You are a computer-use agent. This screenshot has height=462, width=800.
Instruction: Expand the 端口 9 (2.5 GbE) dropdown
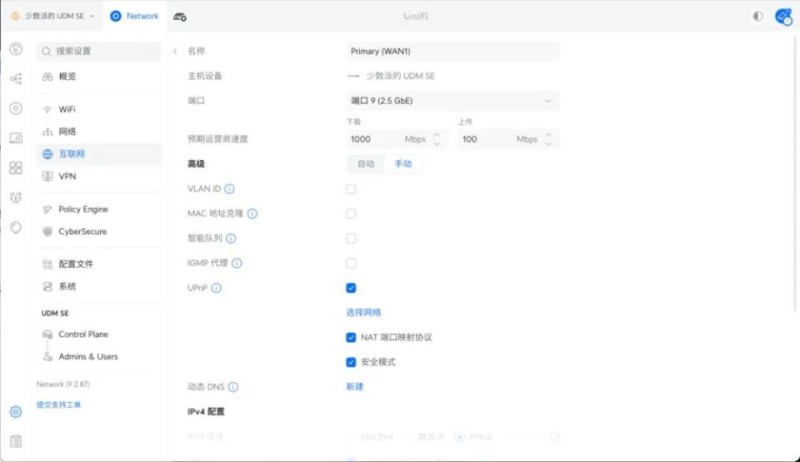pyautogui.click(x=452, y=101)
